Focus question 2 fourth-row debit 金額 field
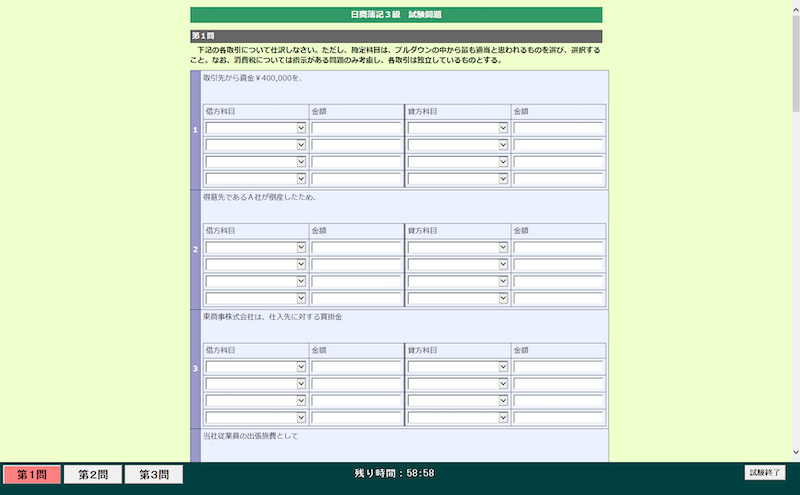800x495 pixels. point(357,298)
